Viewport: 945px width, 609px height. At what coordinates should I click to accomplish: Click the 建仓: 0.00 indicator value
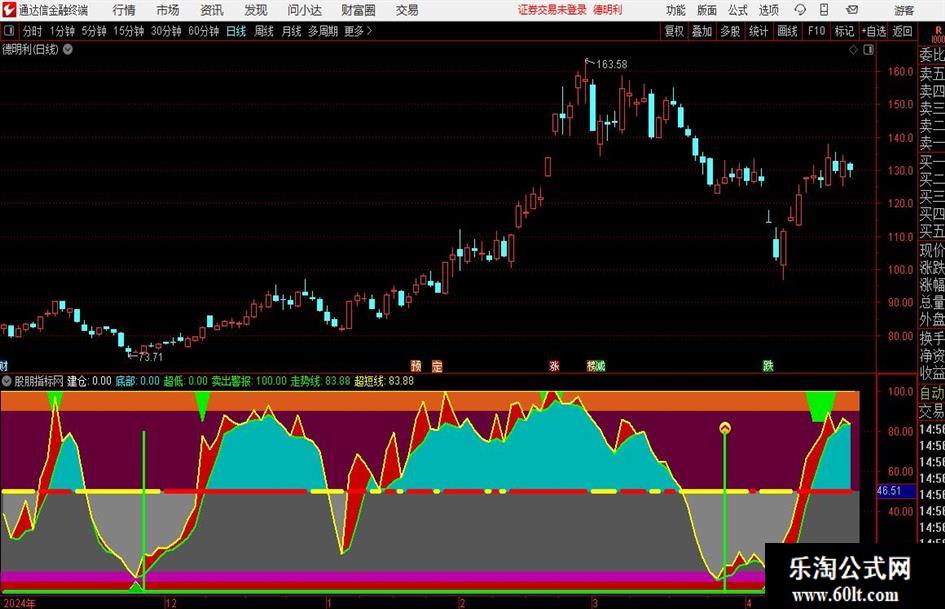point(89,380)
